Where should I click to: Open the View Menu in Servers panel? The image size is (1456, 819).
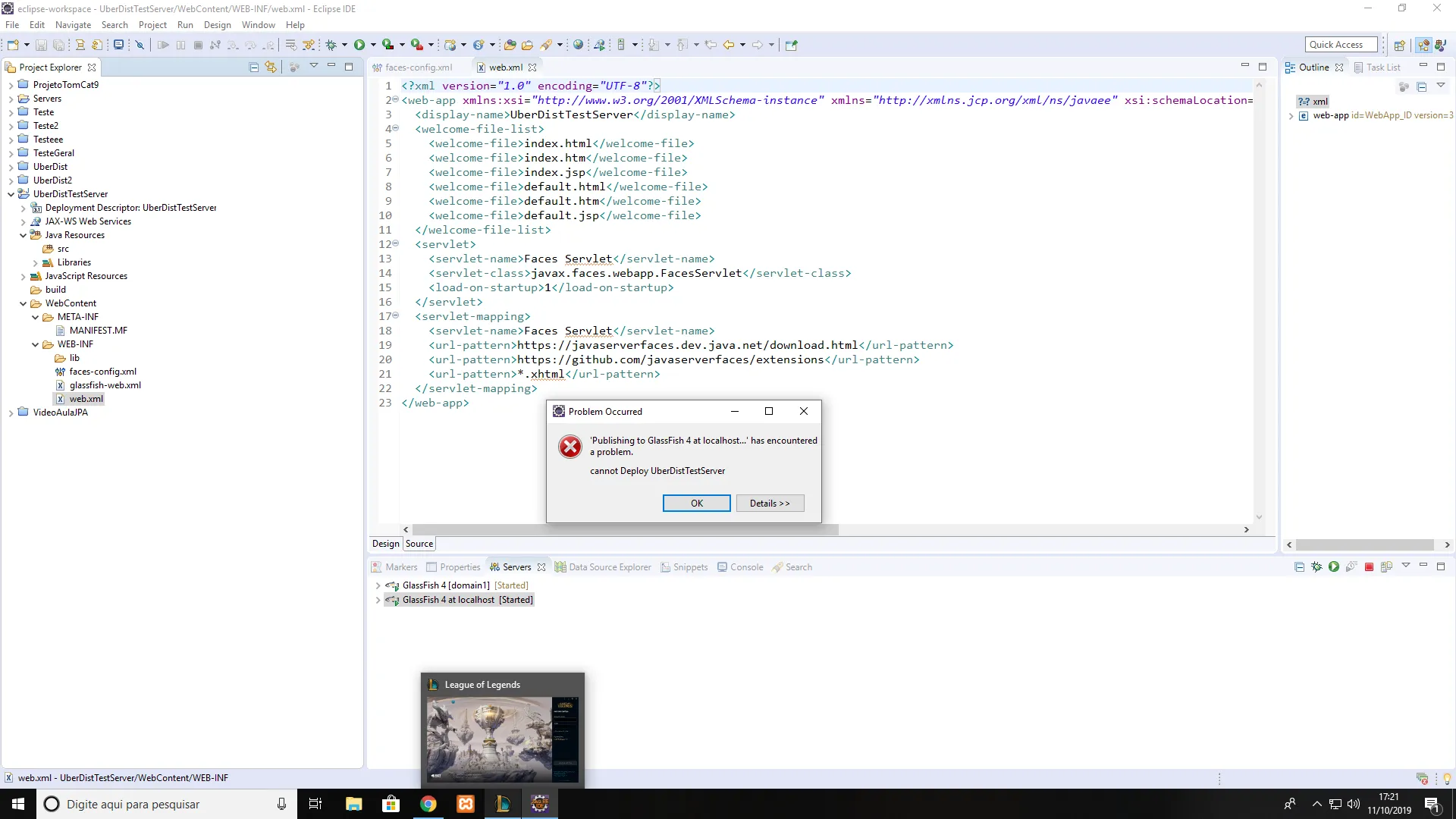click(1405, 566)
